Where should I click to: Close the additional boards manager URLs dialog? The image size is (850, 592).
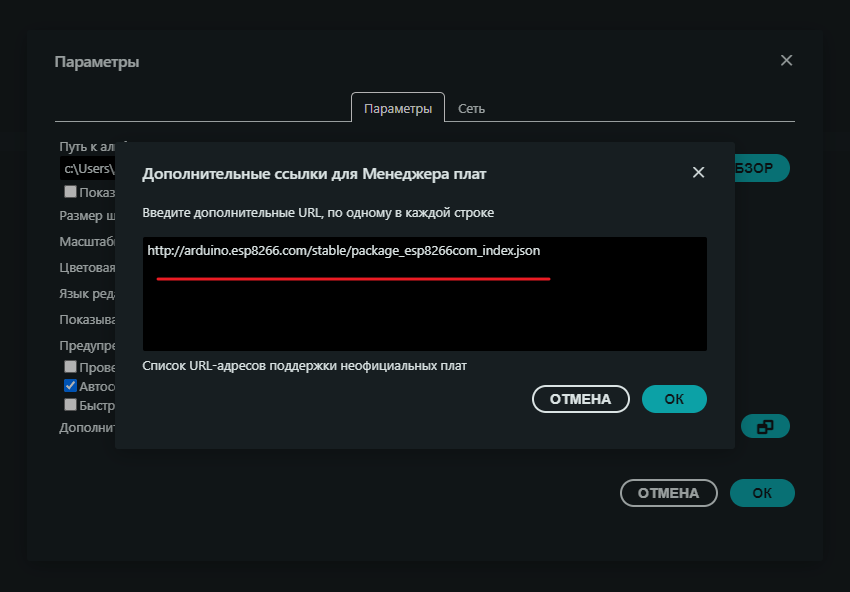pos(698,172)
